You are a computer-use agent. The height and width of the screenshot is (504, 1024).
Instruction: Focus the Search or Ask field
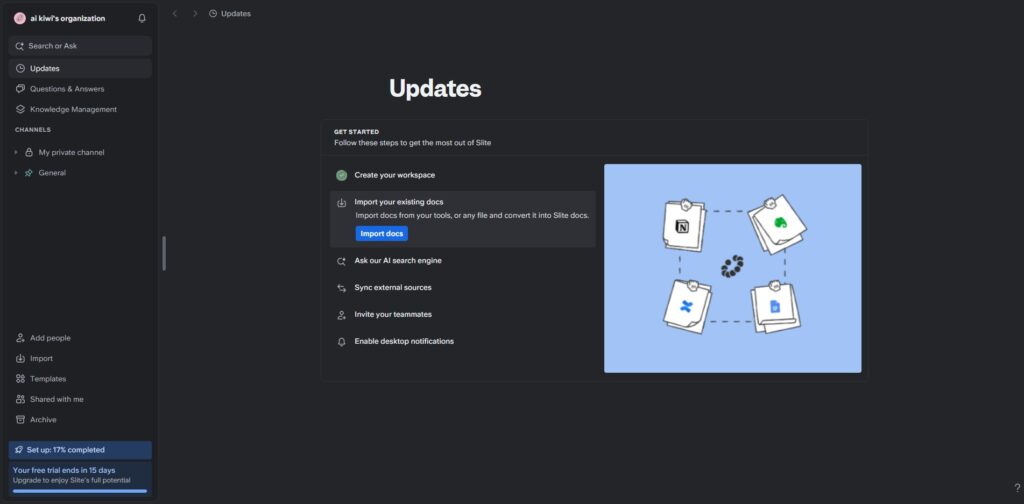pyautogui.click(x=80, y=46)
